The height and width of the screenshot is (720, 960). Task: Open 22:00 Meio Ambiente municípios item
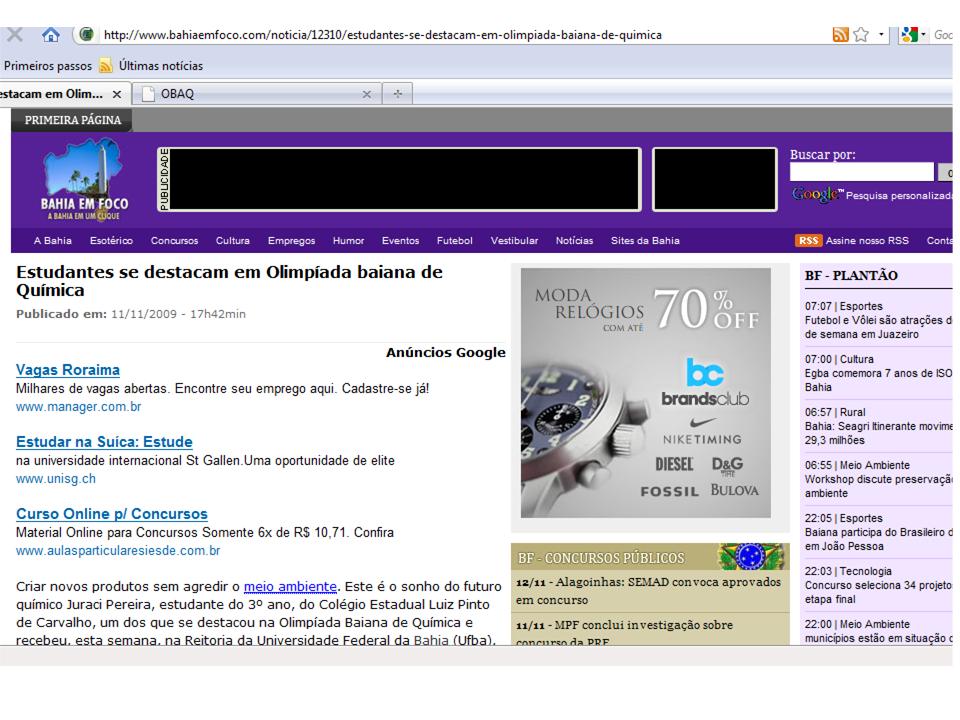pyautogui.click(x=879, y=631)
